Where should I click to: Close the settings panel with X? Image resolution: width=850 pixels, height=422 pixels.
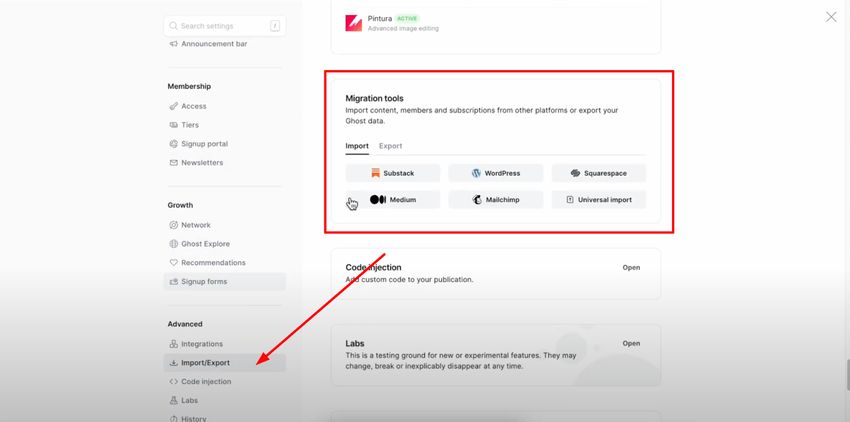click(831, 17)
